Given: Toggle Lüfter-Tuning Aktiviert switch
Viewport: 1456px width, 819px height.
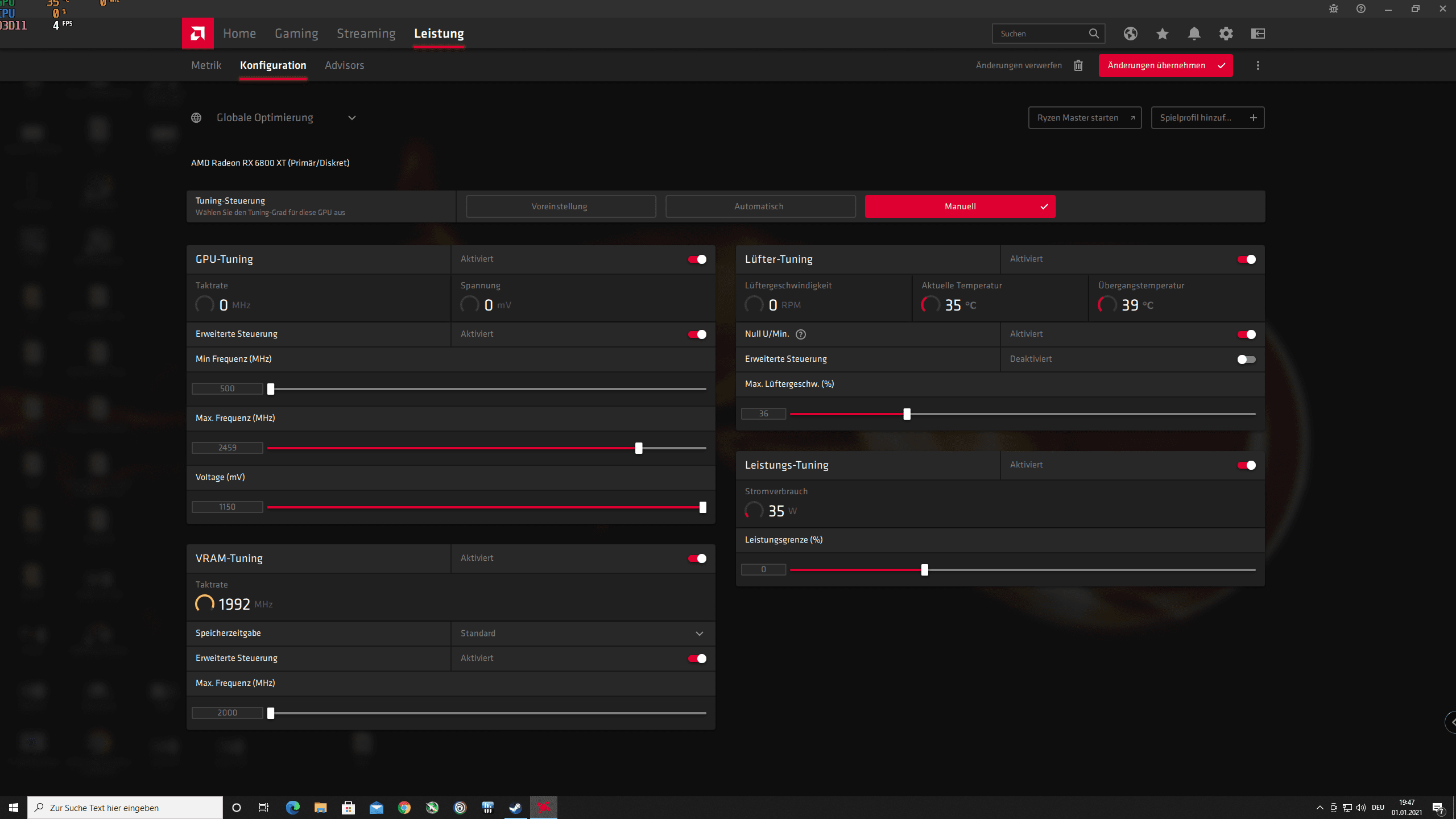Looking at the screenshot, I should coord(1246,259).
